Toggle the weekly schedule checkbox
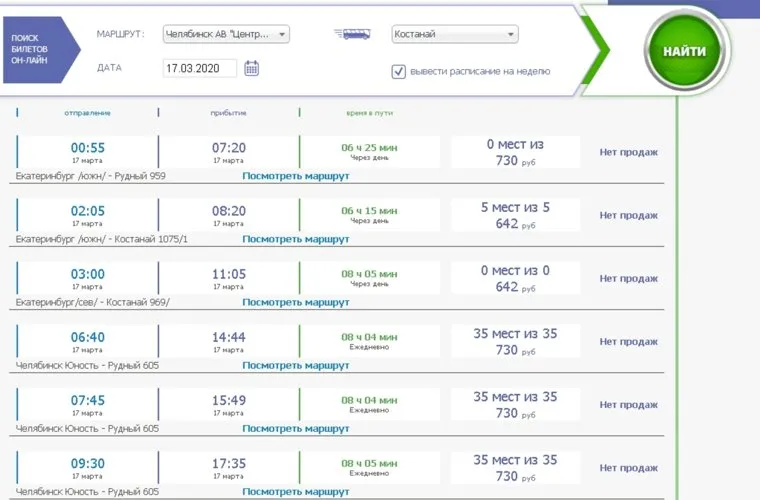Screen dimensions: 760x500 [399, 71]
